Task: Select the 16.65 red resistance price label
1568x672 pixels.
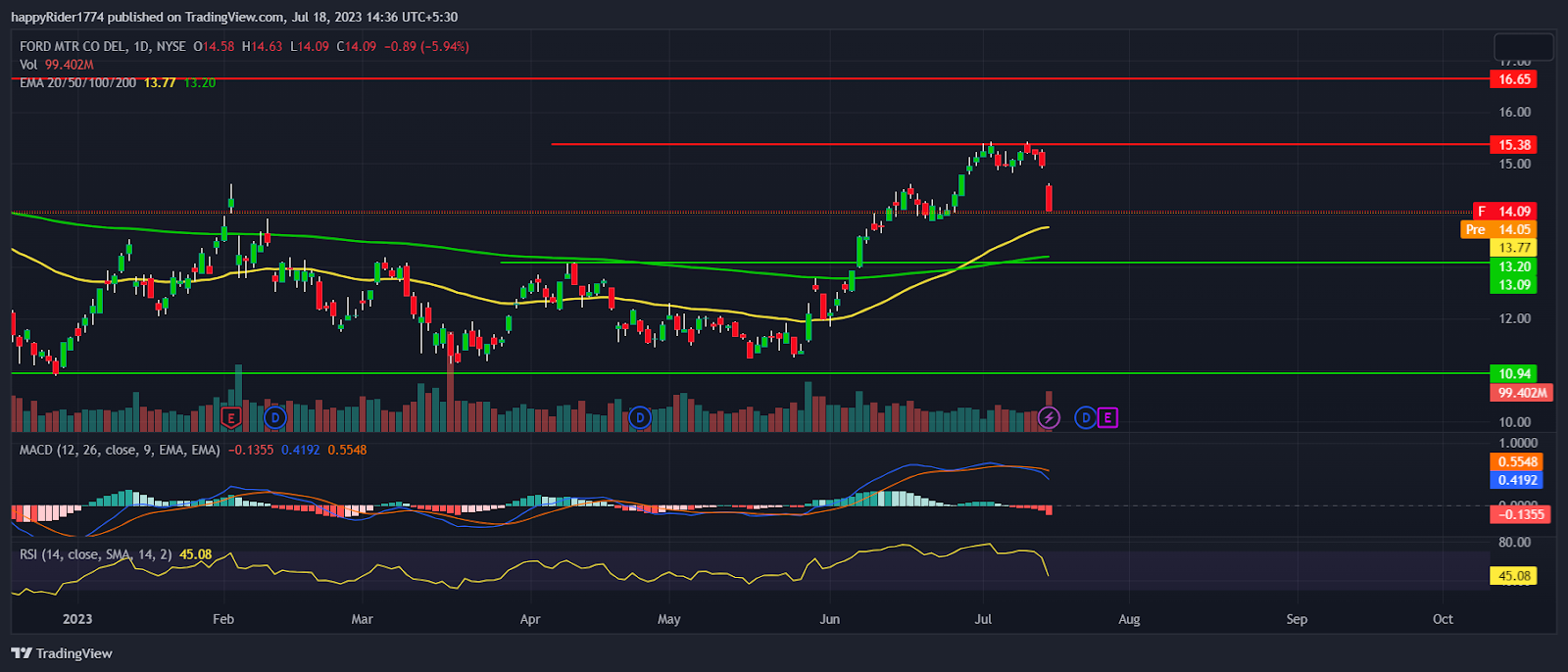Action: click(1513, 79)
